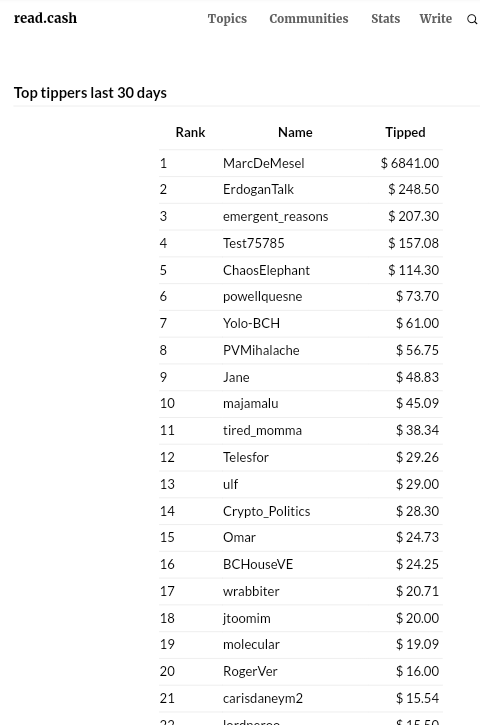Select the Write navigation link
The width and height of the screenshot is (480, 725).
pos(436,18)
